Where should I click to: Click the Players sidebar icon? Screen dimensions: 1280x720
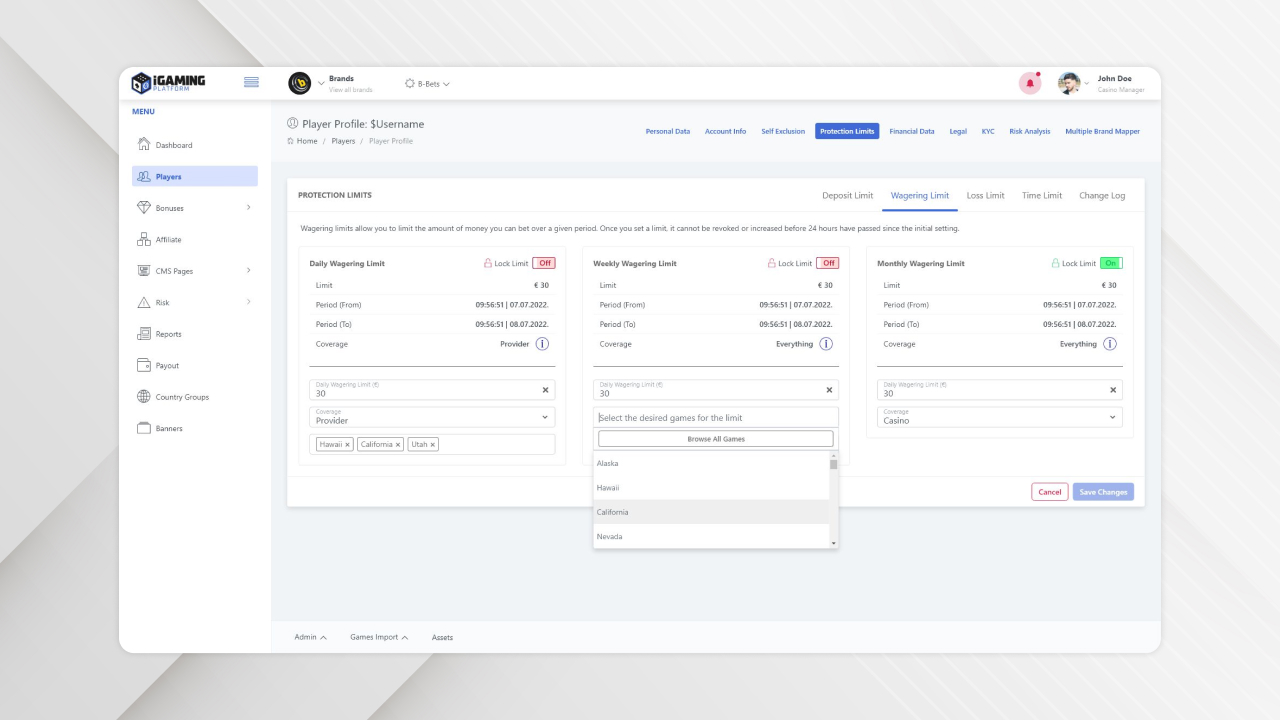(143, 176)
